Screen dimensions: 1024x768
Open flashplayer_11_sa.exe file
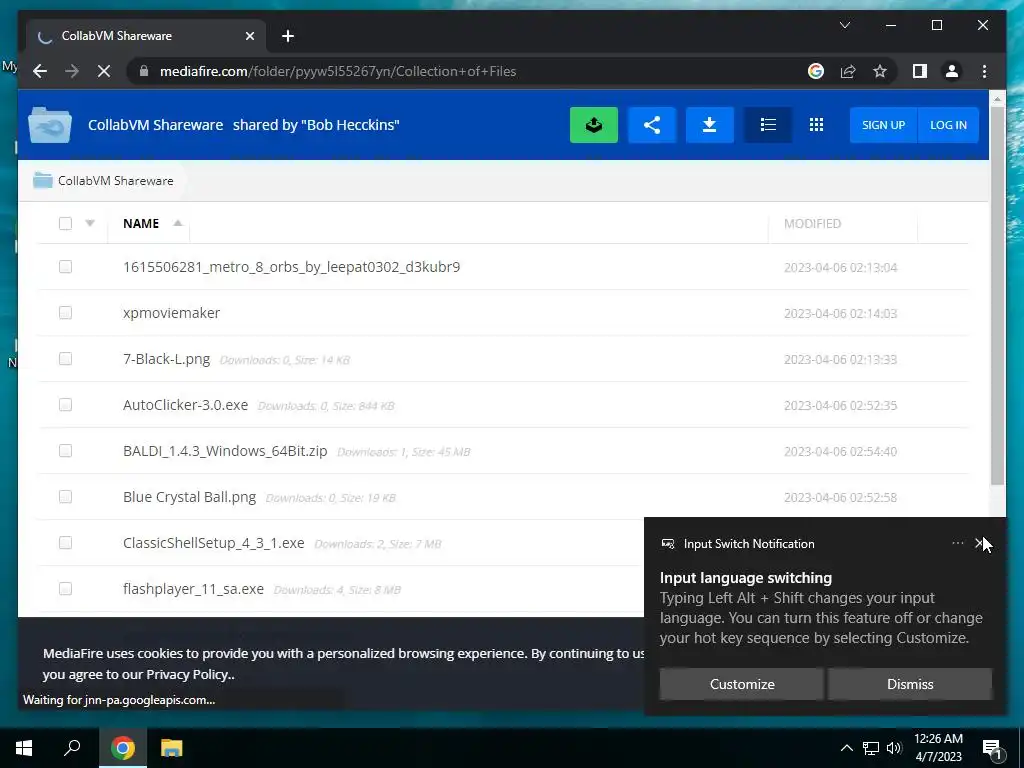pyautogui.click(x=193, y=589)
